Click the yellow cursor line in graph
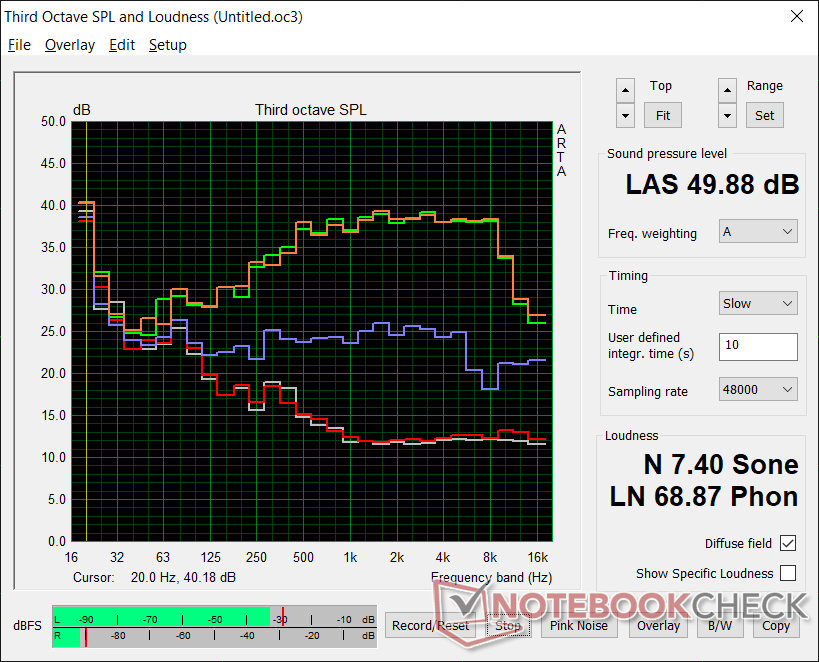The height and width of the screenshot is (662, 819). pyautogui.click(x=86, y=331)
